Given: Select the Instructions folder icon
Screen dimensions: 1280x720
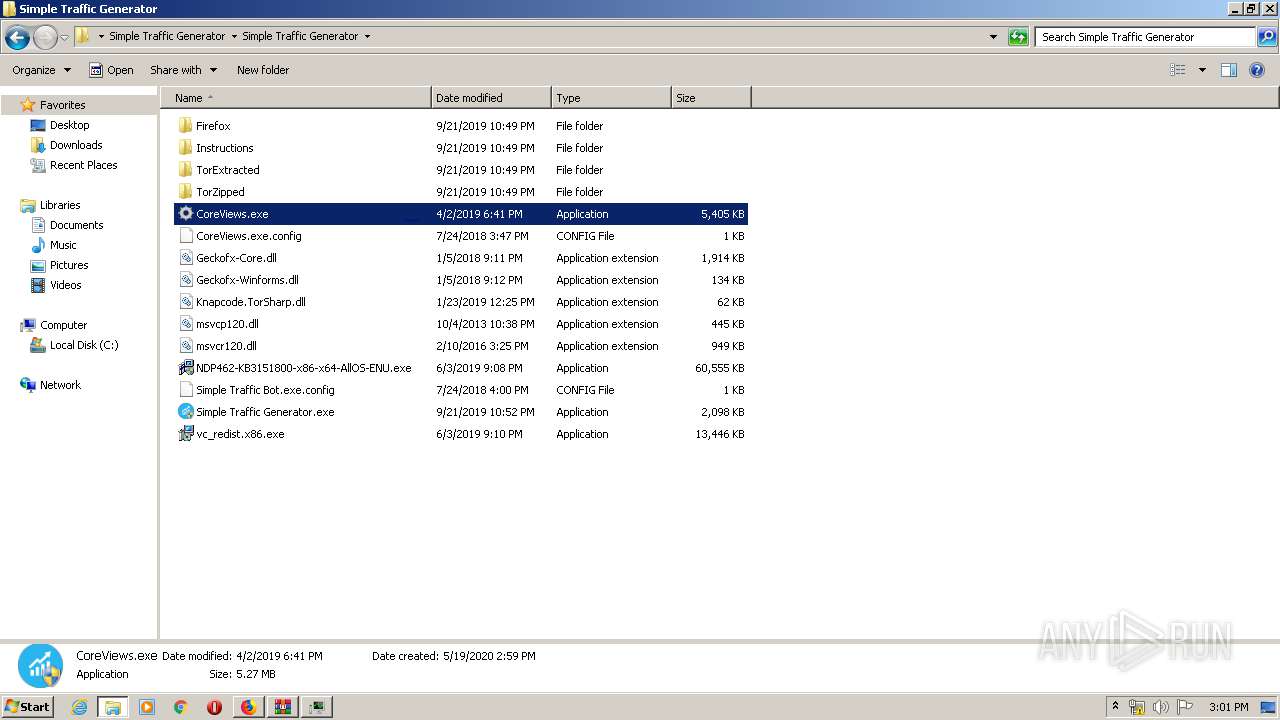Looking at the screenshot, I should tap(185, 148).
